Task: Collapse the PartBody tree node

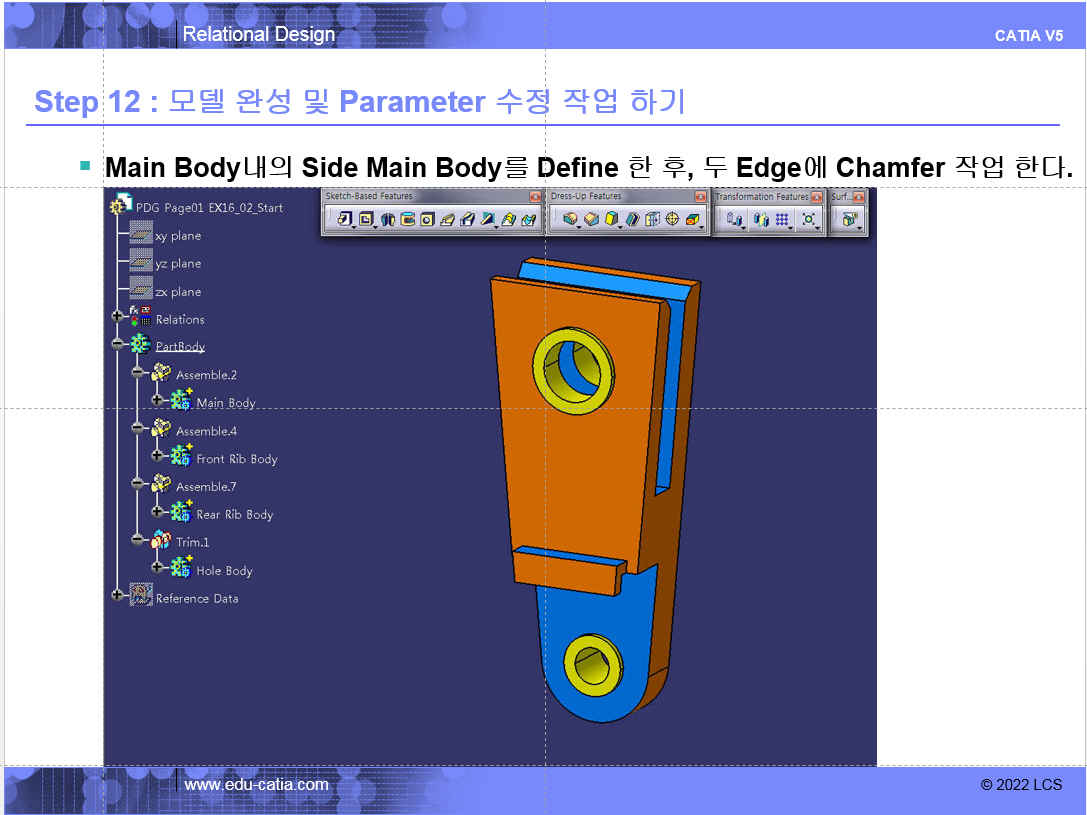Action: click(x=118, y=344)
